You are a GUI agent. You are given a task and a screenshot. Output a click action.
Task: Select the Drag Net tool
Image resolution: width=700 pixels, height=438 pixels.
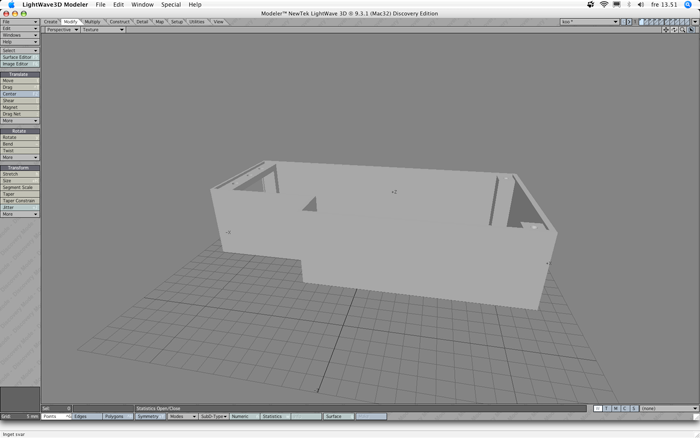tap(20, 114)
